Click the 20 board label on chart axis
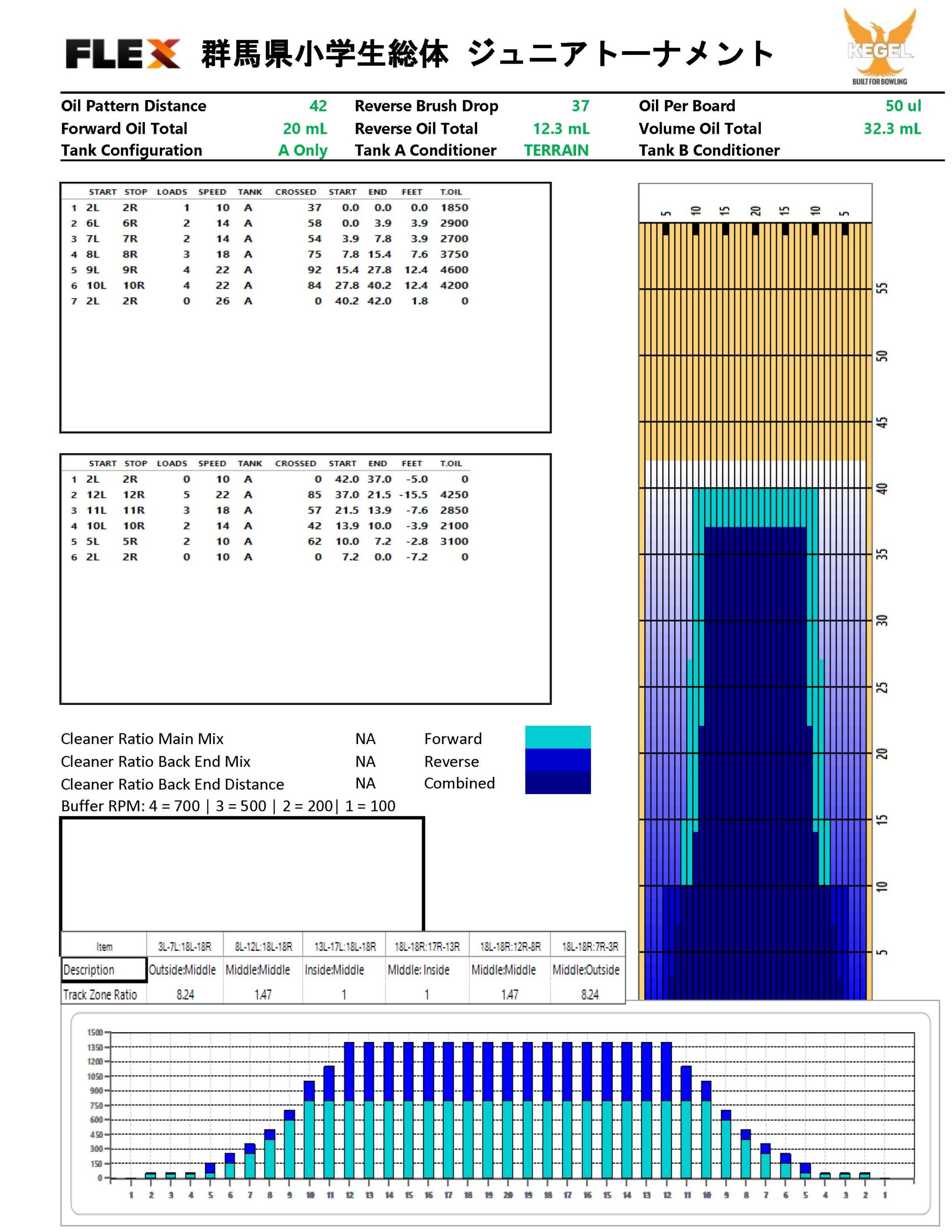 [x=508, y=1195]
